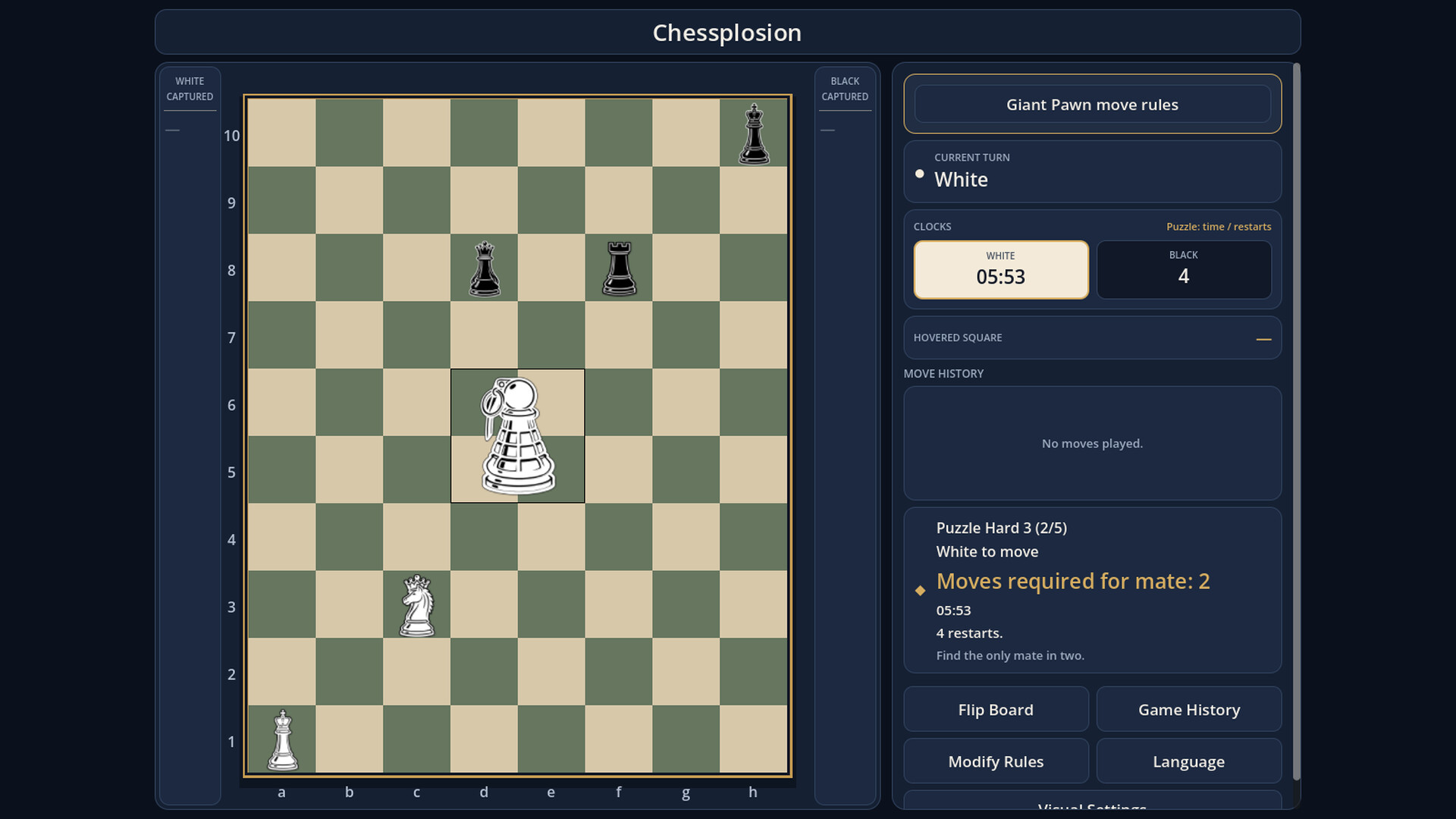The width and height of the screenshot is (1456, 819).
Task: Click the Black restarts counter box
Action: [x=1184, y=270]
